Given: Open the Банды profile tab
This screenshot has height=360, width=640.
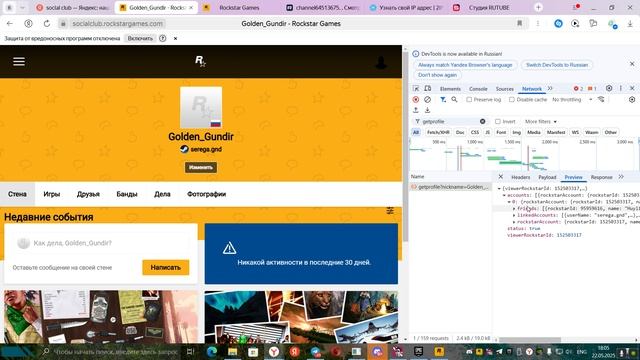Looking at the screenshot, I should coord(127,194).
